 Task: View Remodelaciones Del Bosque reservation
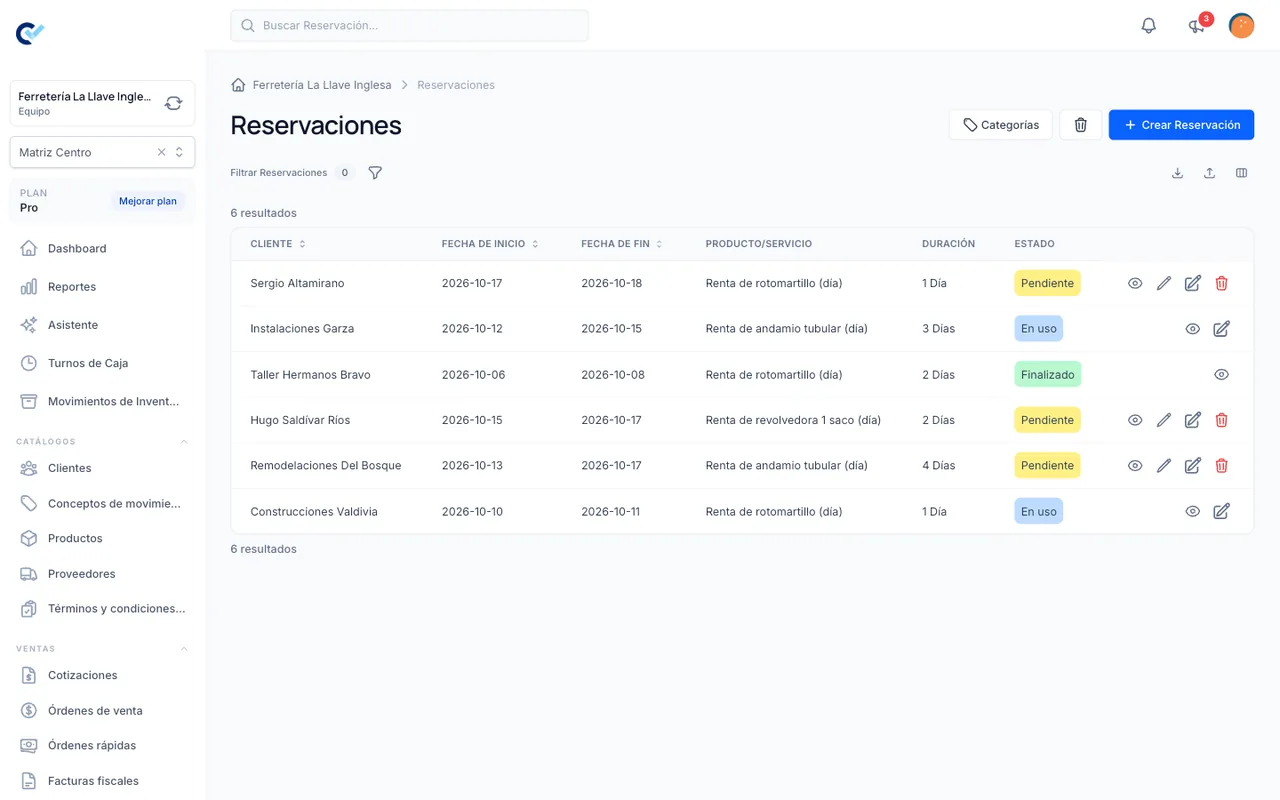click(x=1135, y=466)
